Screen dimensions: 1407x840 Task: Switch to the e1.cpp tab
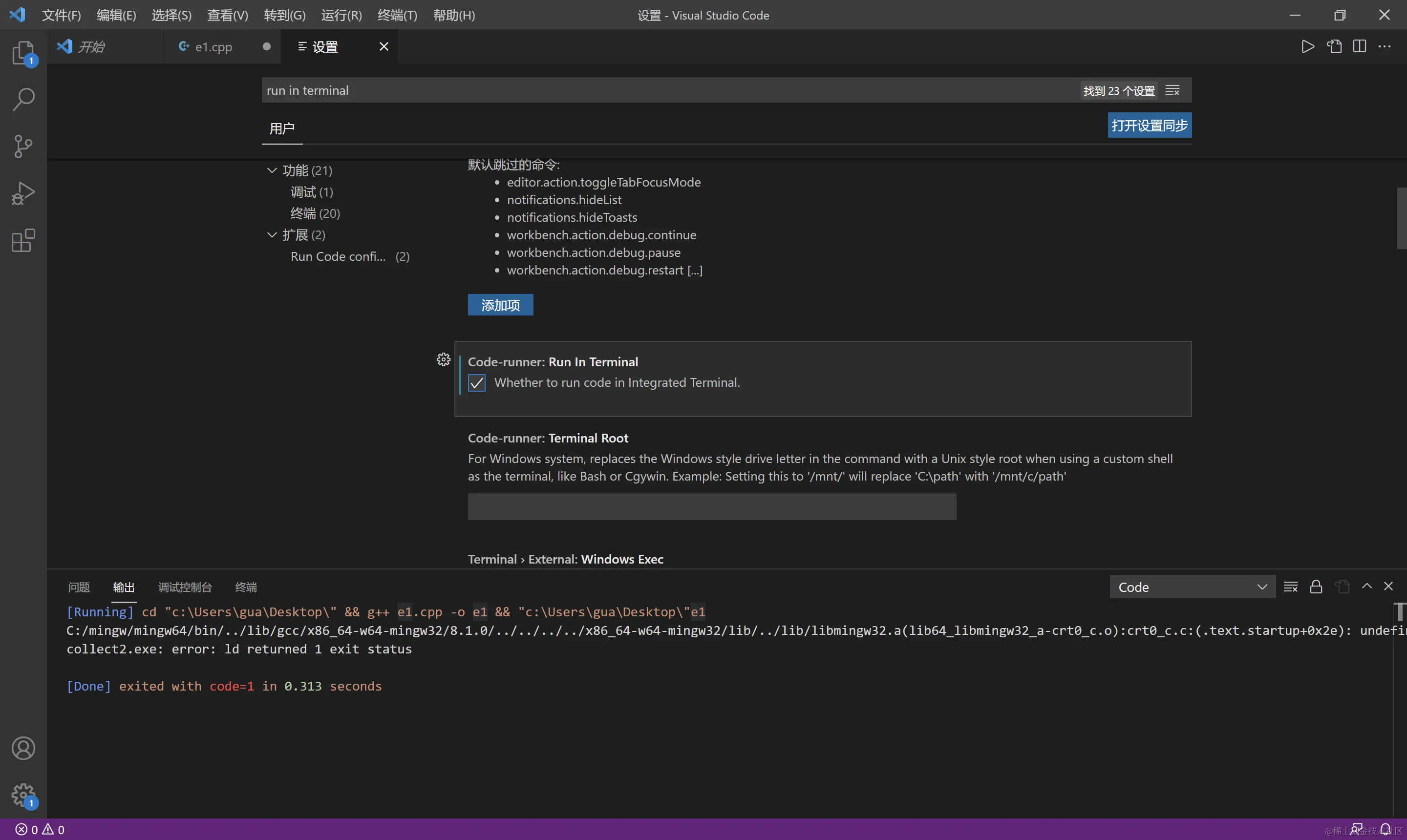(213, 47)
